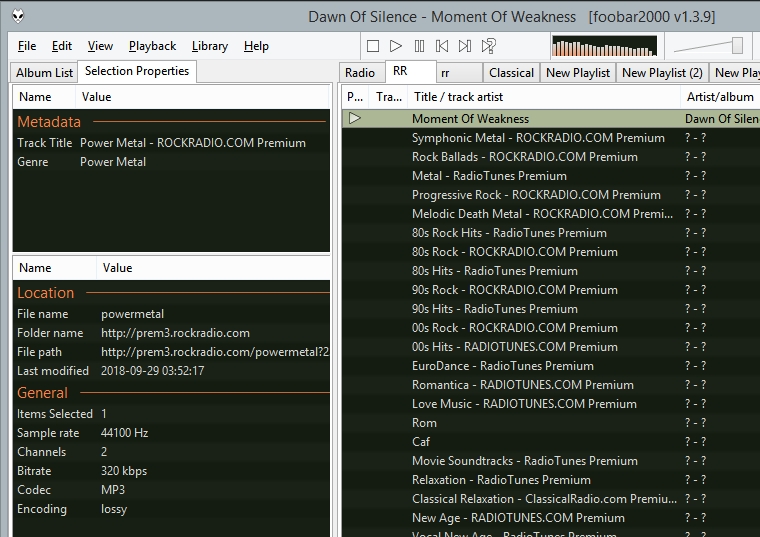Image resolution: width=760 pixels, height=537 pixels.
Task: Select 80s Rock Hits - RadioTunes Premium
Action: (551, 233)
